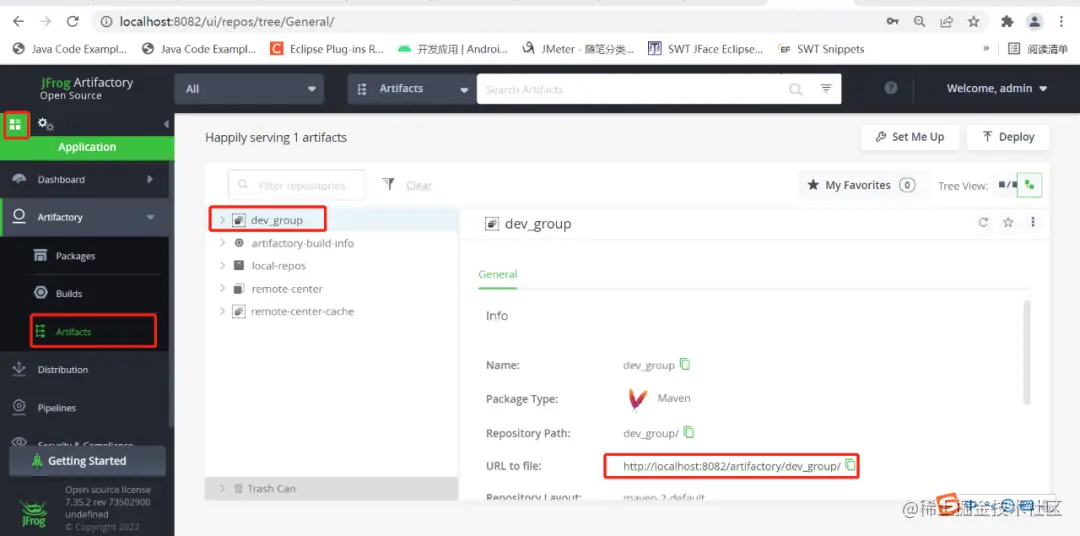Click the funnel filter icon beside Clear
Viewport: 1080px width, 536px height.
click(x=388, y=184)
